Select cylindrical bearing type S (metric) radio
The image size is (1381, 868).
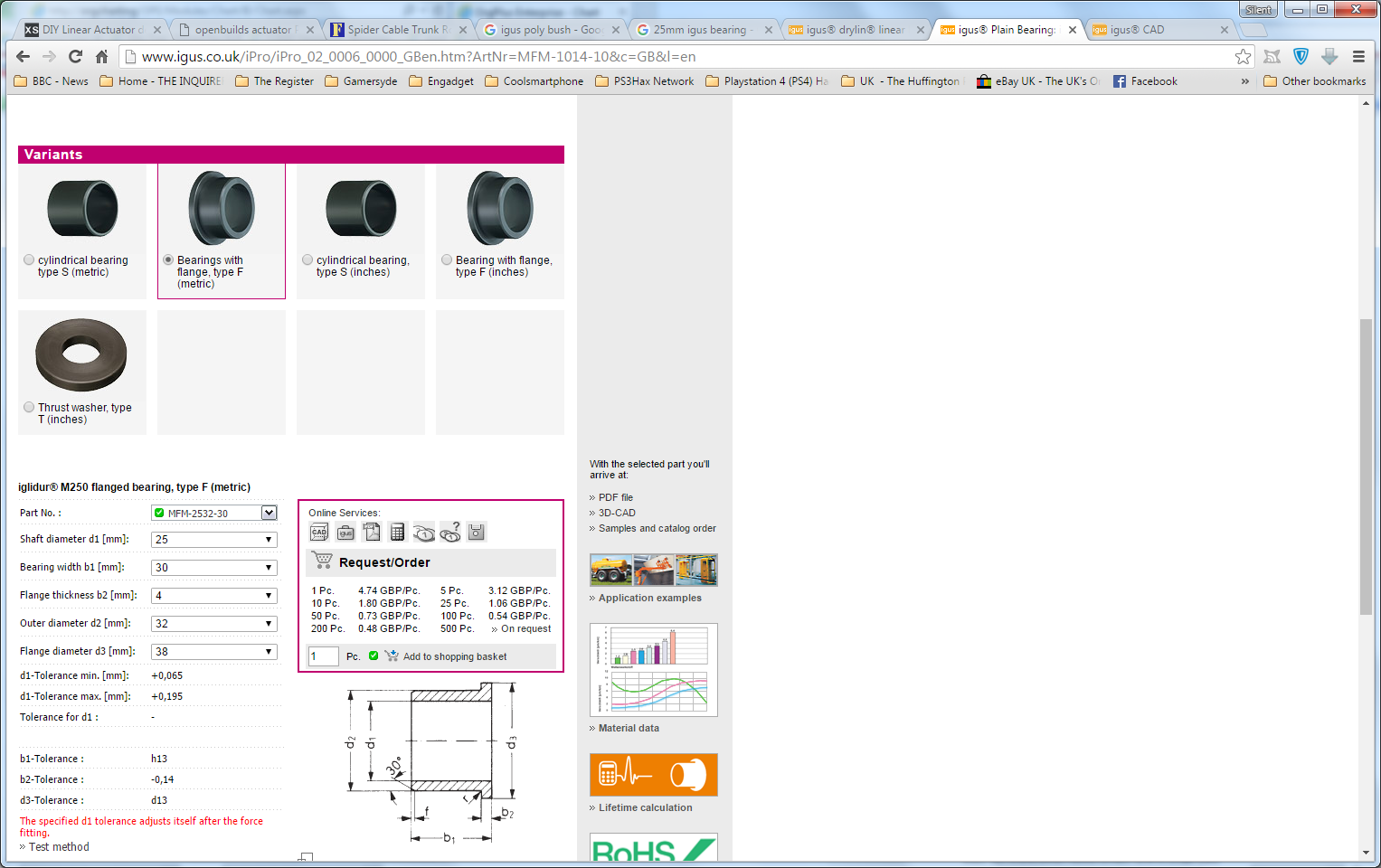(29, 259)
